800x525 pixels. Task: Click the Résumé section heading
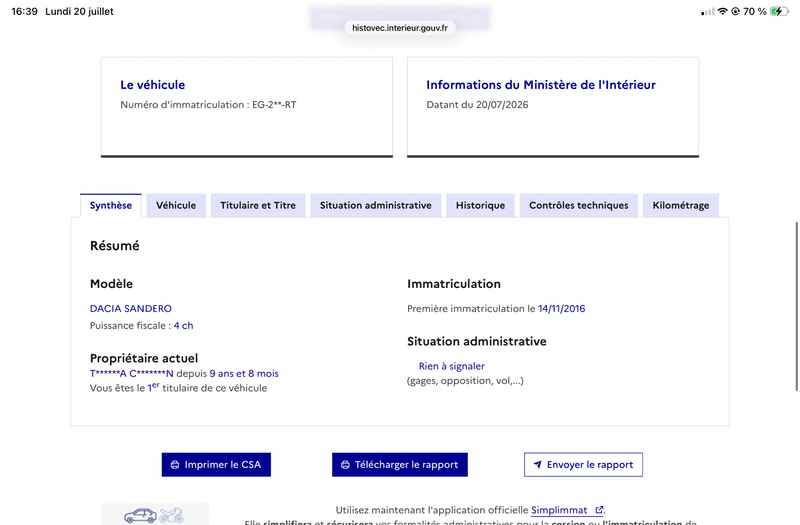pyautogui.click(x=115, y=246)
